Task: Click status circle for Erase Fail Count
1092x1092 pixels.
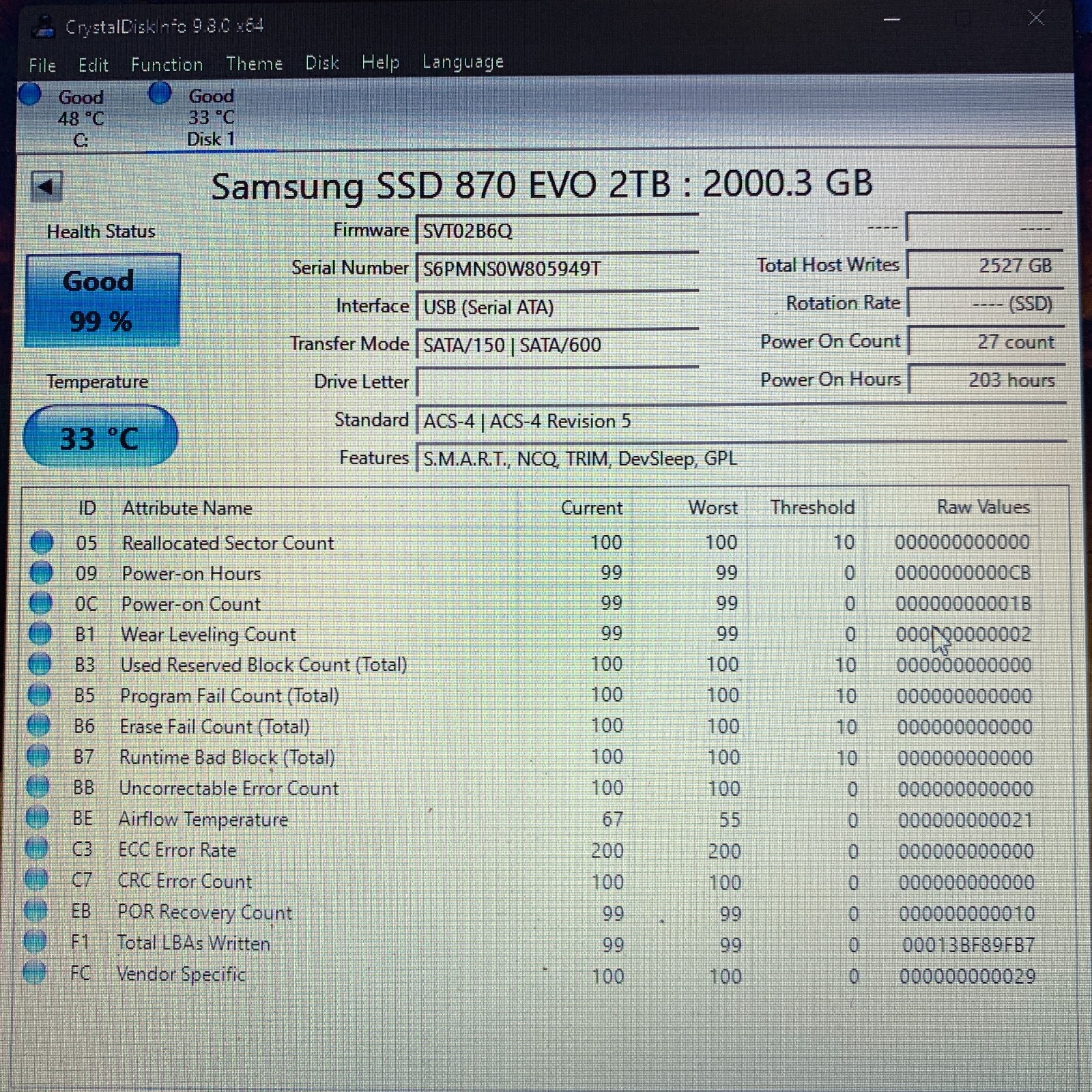Action: 38,725
